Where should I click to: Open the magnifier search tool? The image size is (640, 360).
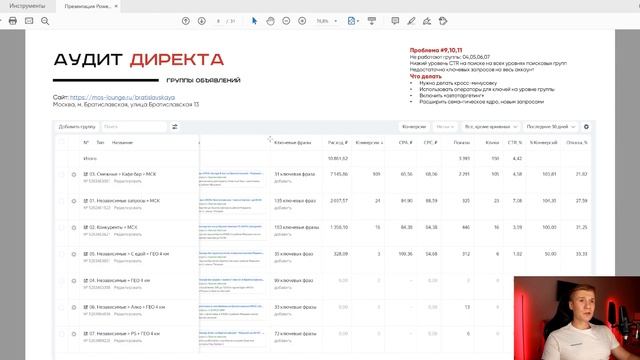45,21
